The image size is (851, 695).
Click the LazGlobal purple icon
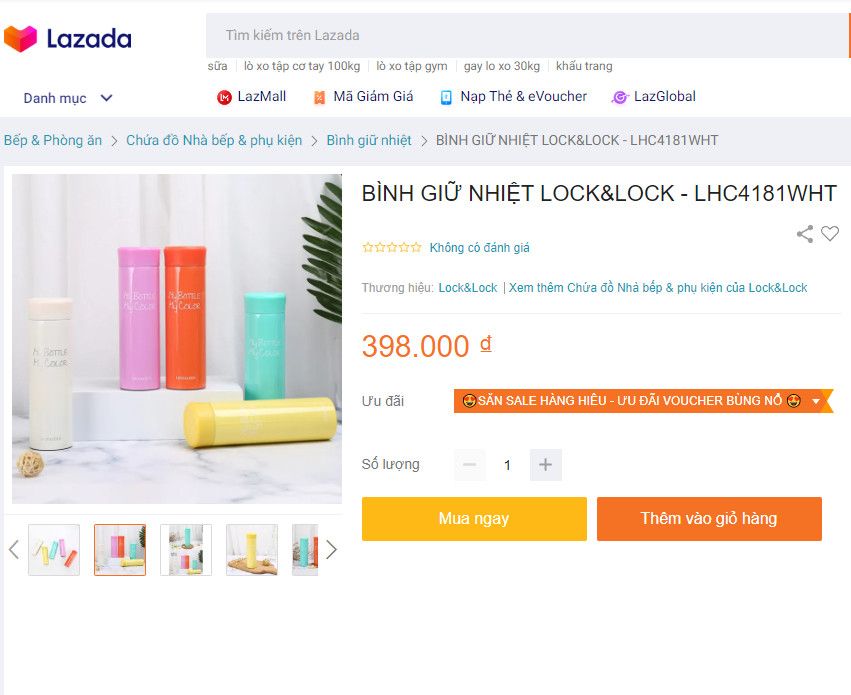pos(620,97)
